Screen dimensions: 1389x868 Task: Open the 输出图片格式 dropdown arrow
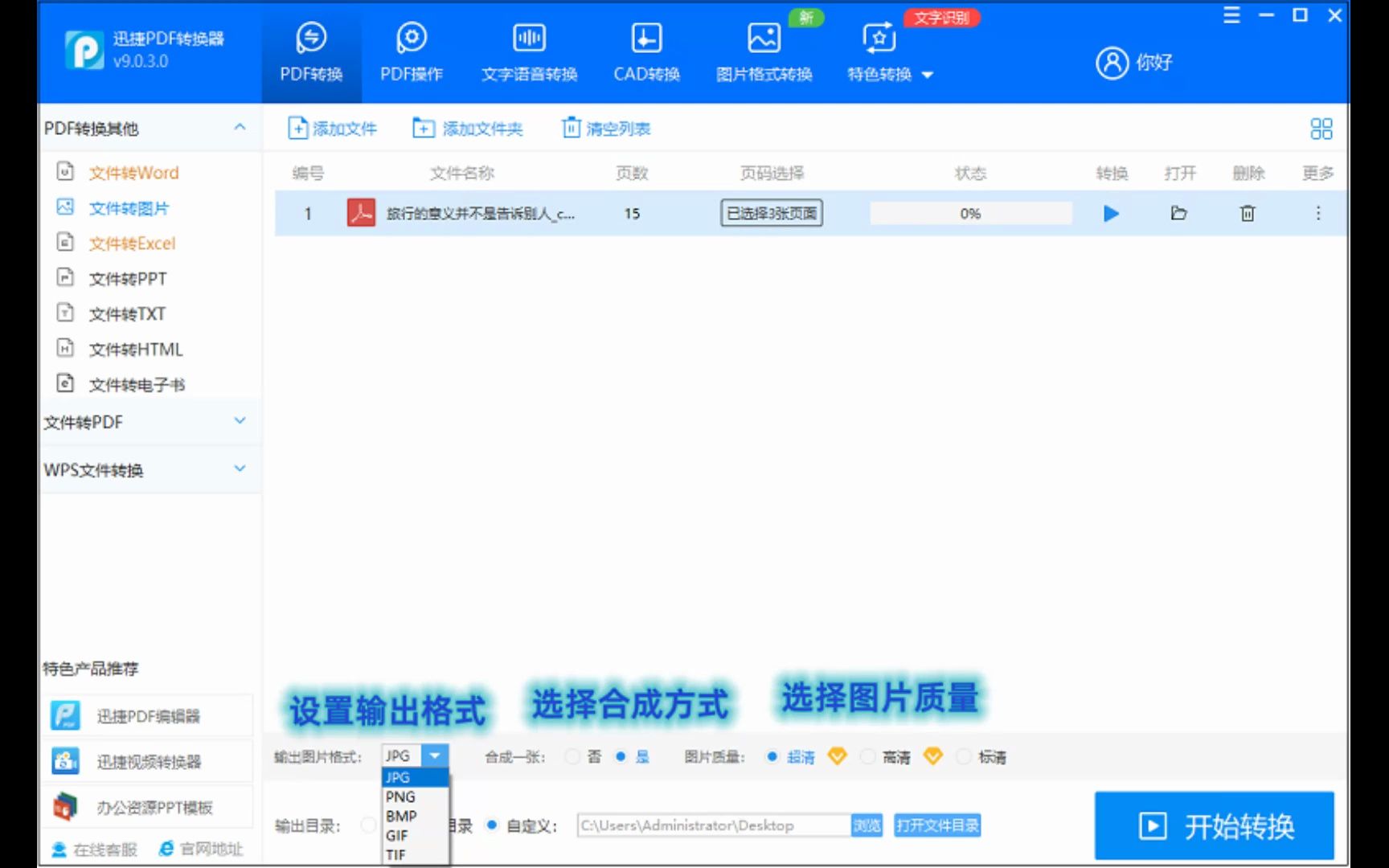pyautogui.click(x=434, y=755)
